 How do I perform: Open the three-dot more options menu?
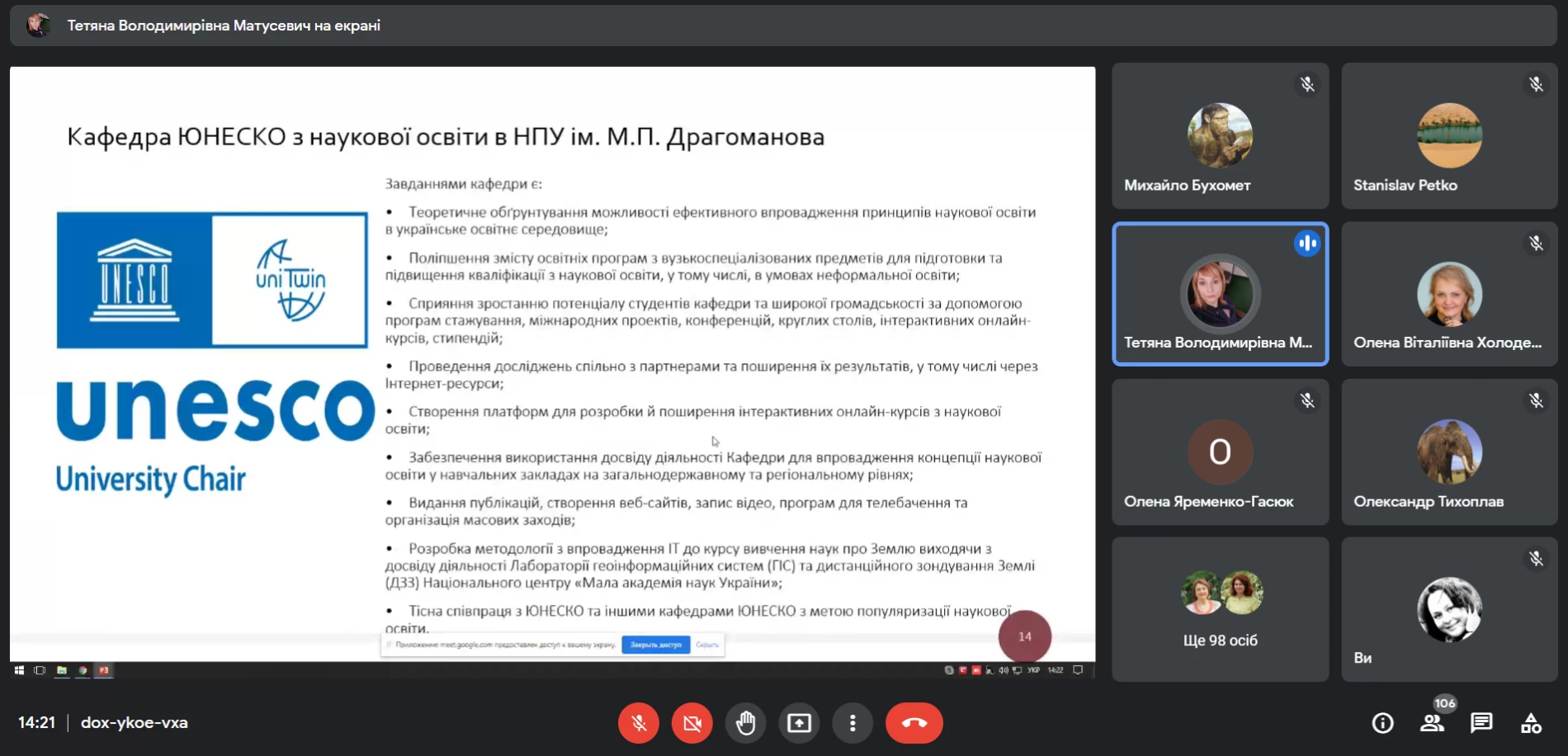[852, 724]
